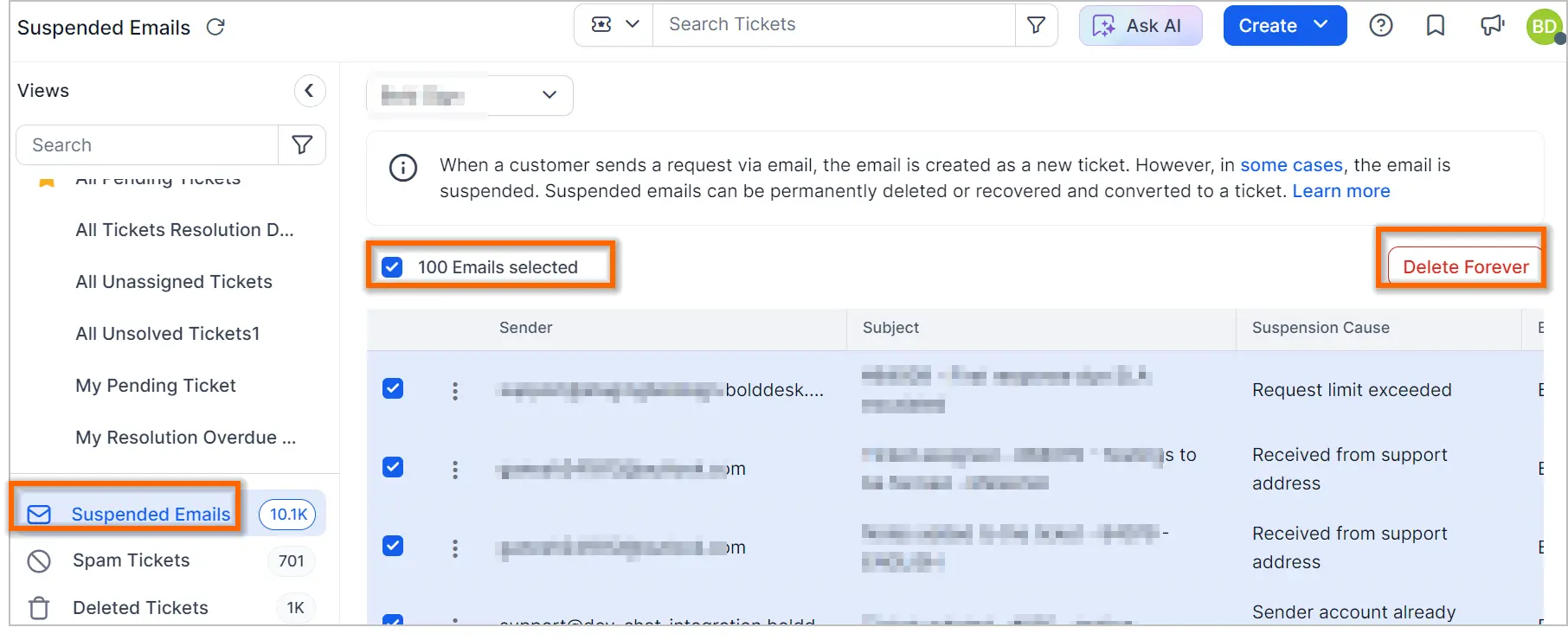Viewport: 1568px width, 640px height.
Task: Open the Spam Tickets view
Action: (132, 560)
